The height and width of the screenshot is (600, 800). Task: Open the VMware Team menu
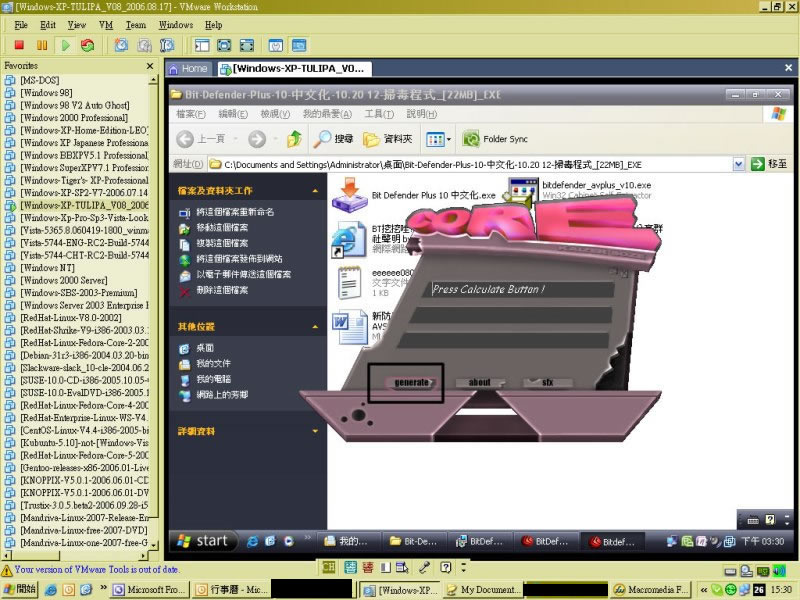tap(136, 24)
